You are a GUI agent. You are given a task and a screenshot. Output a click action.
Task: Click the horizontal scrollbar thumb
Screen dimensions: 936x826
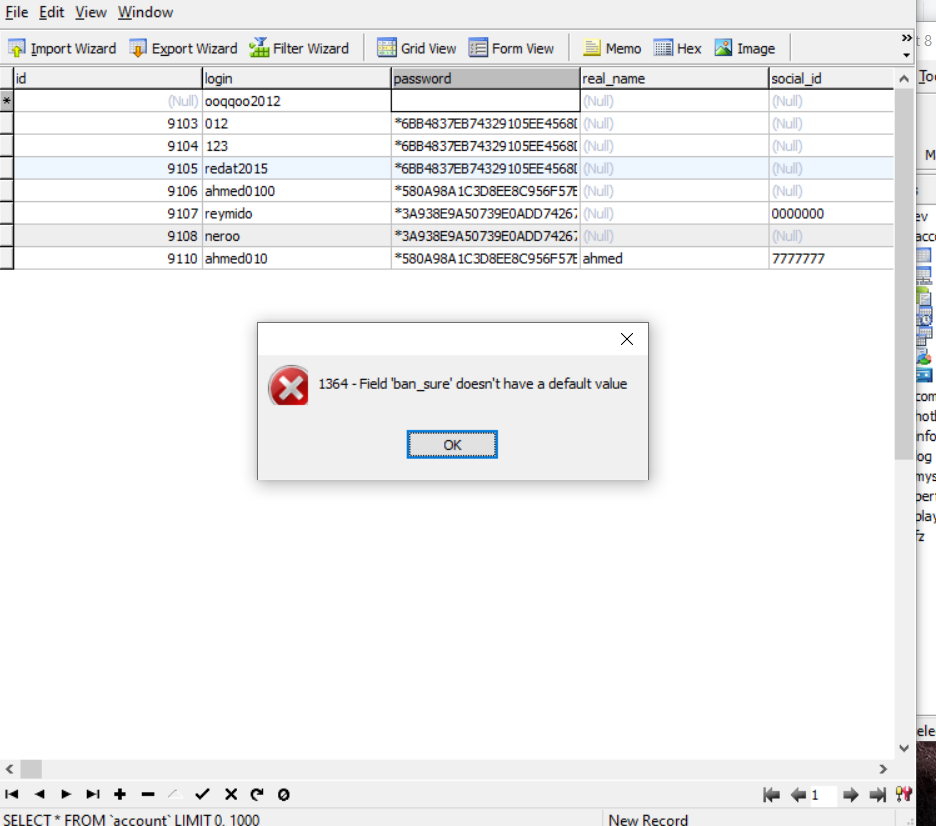point(31,769)
